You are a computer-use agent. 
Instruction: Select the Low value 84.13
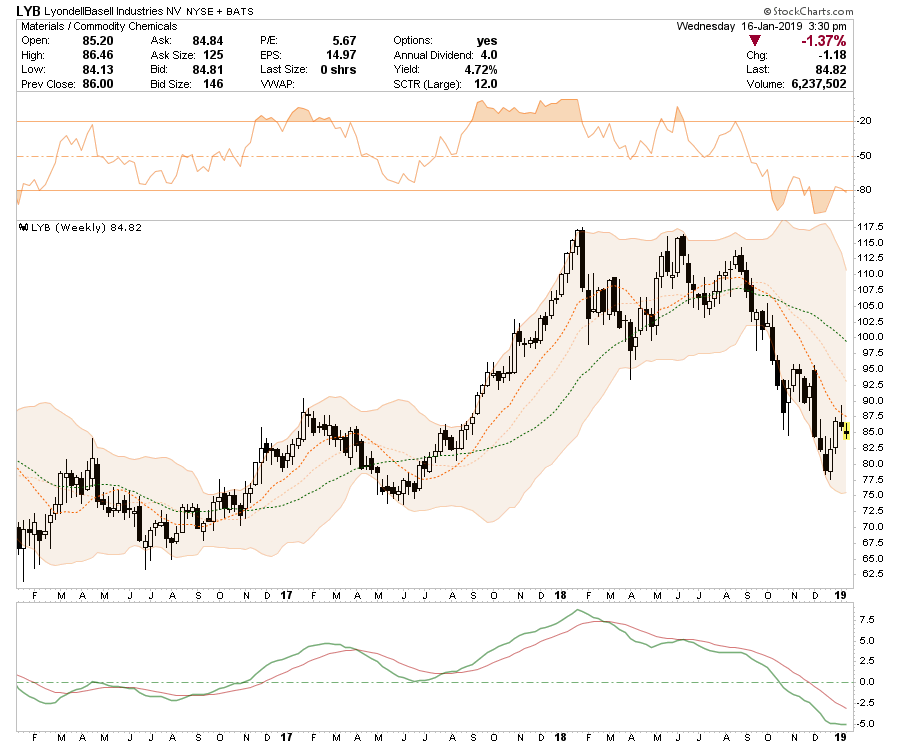tap(98, 69)
